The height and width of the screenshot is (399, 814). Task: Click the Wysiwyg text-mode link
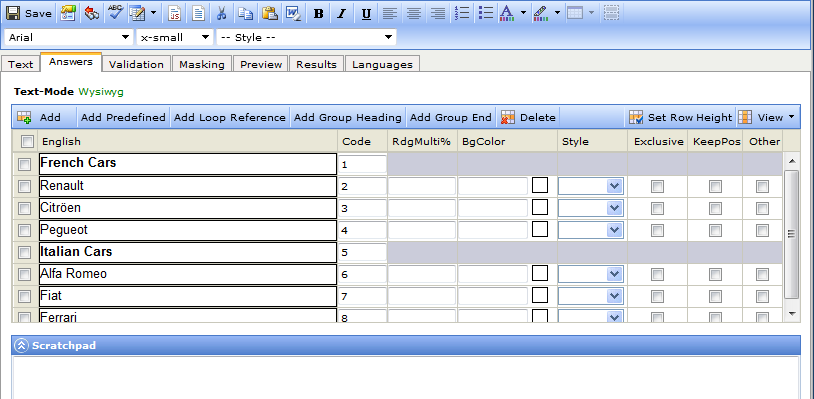[x=101, y=92]
